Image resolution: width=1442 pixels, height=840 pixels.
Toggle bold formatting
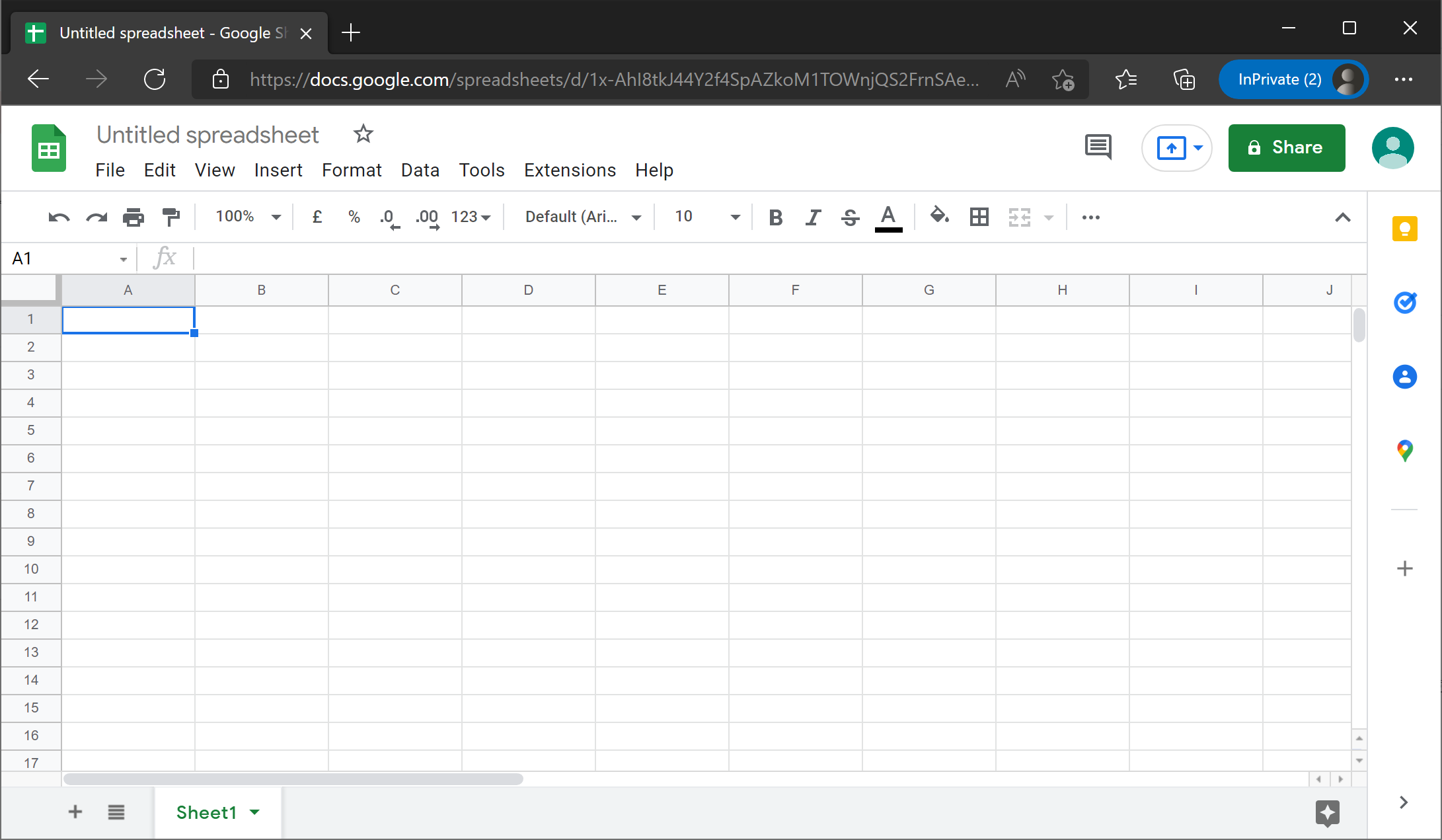[775, 217]
